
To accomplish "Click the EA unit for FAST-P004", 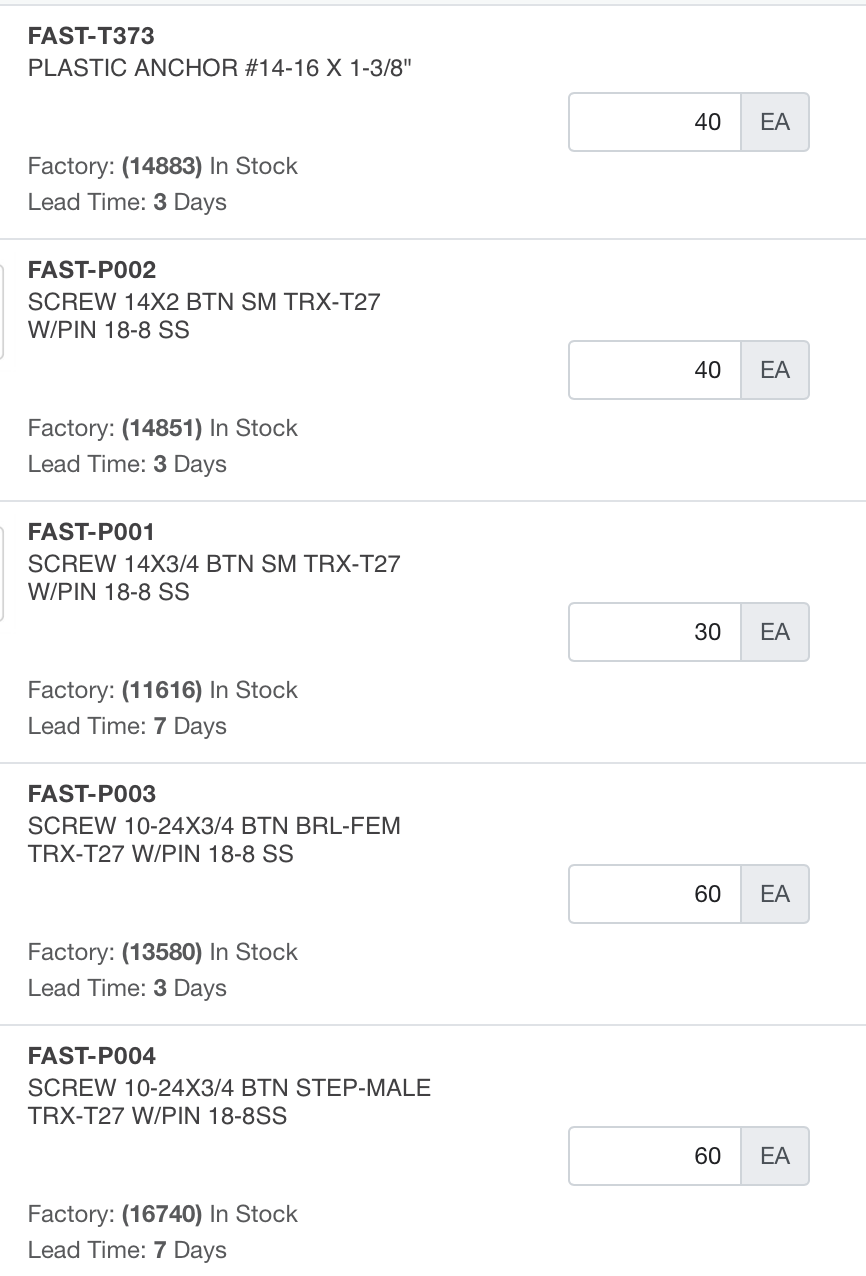I will pos(775,1156).
